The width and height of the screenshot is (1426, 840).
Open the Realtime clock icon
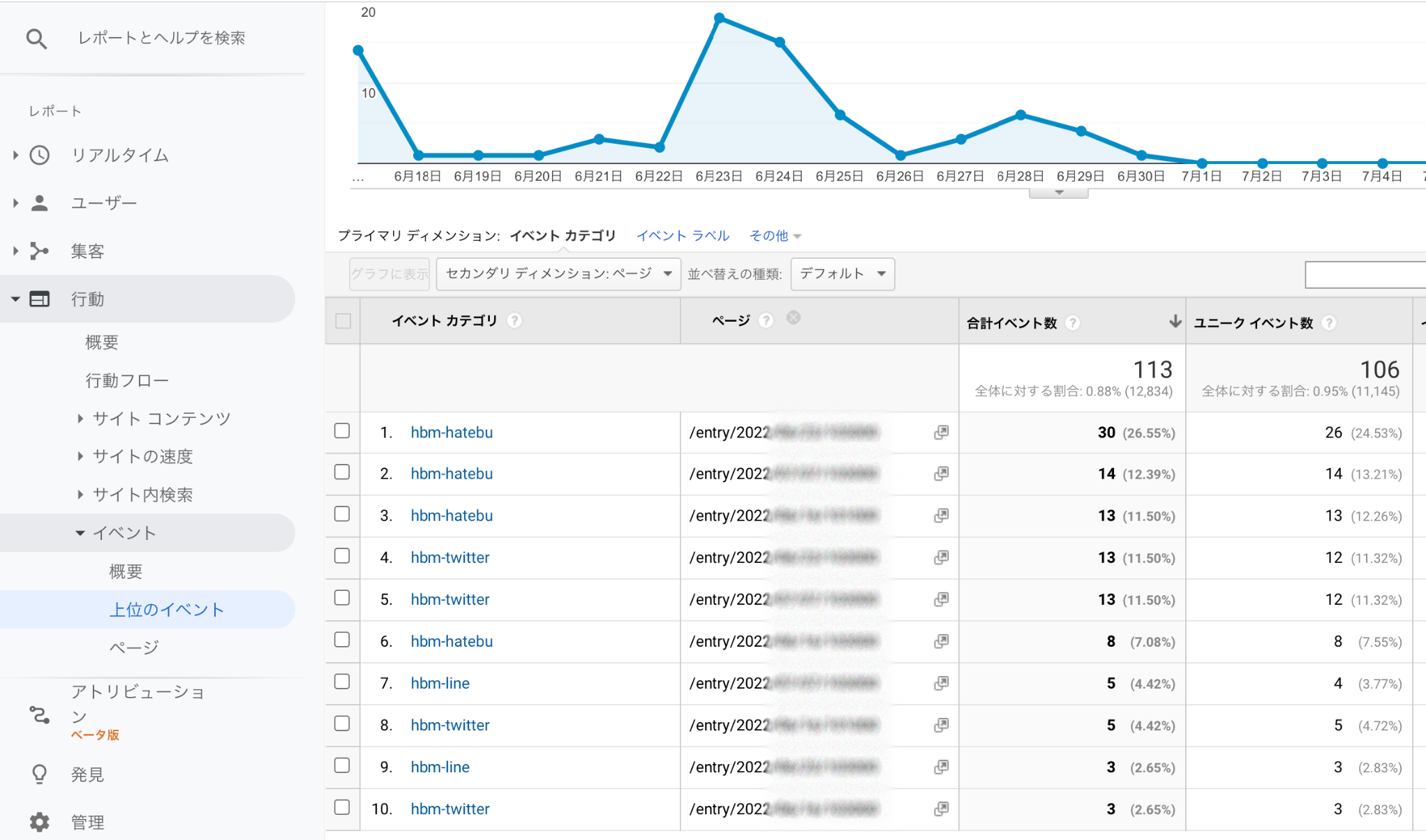[x=40, y=155]
